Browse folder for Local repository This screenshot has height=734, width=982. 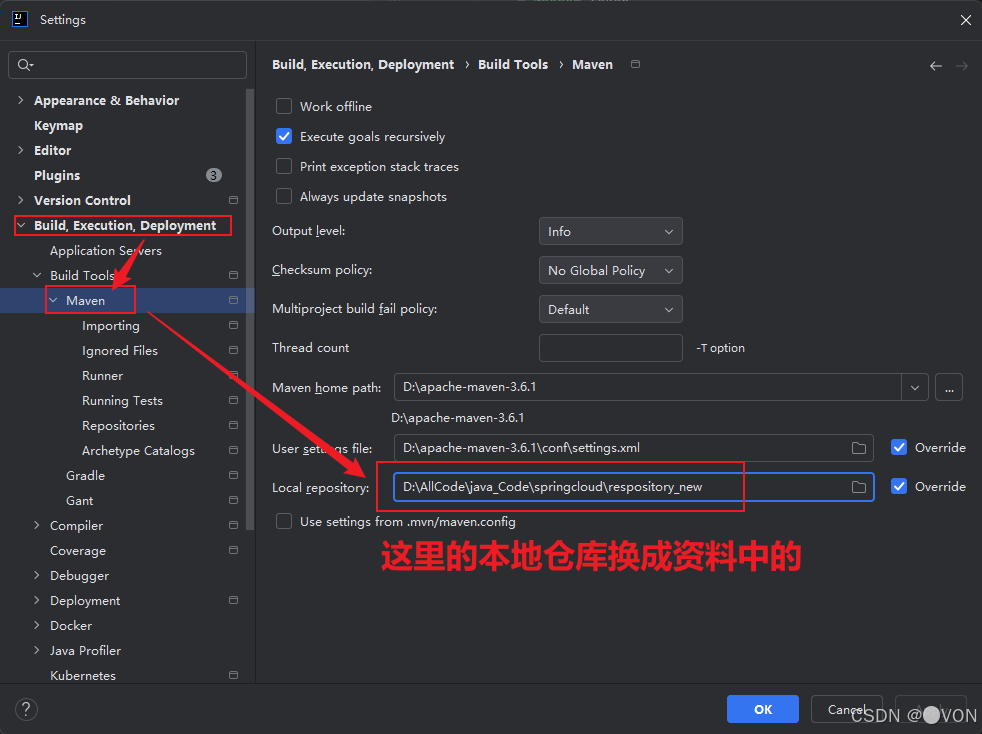[x=859, y=487]
